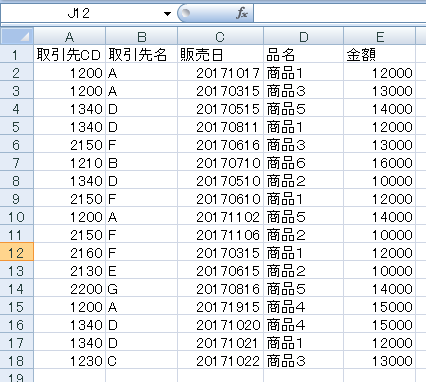Click amount 13000 in row 18

380,361
